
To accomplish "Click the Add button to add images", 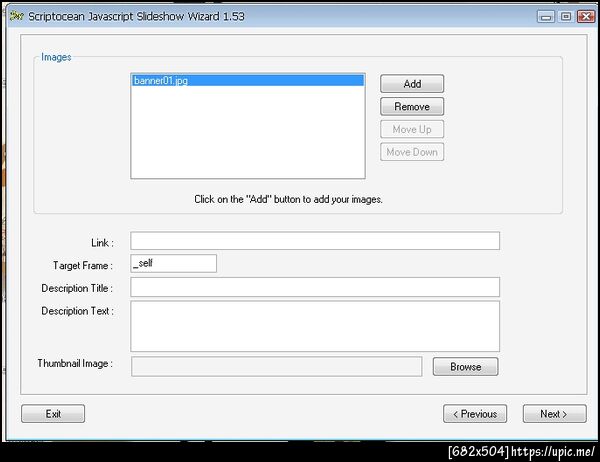I will pyautogui.click(x=412, y=84).
